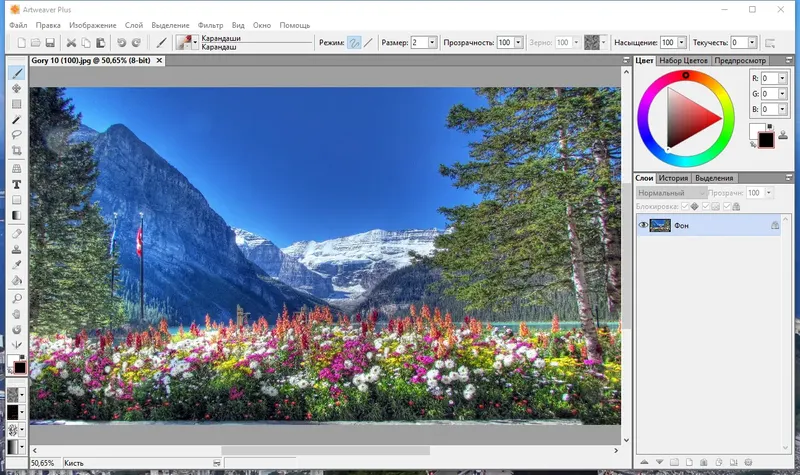
Task: Open the Окно menu
Action: click(x=262, y=25)
